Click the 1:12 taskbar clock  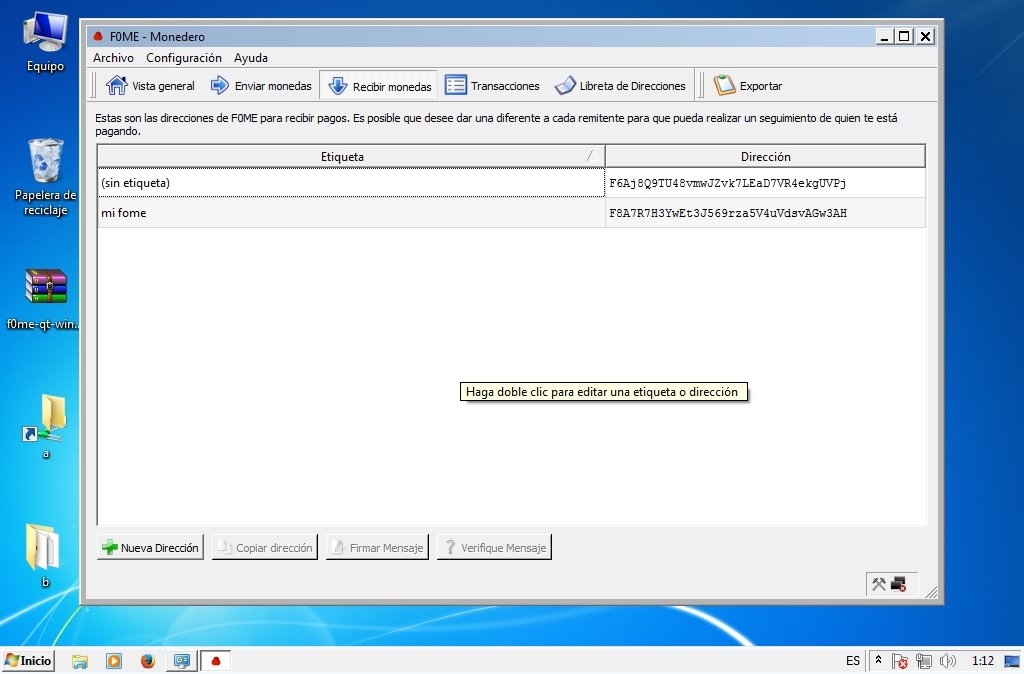pyautogui.click(x=982, y=661)
